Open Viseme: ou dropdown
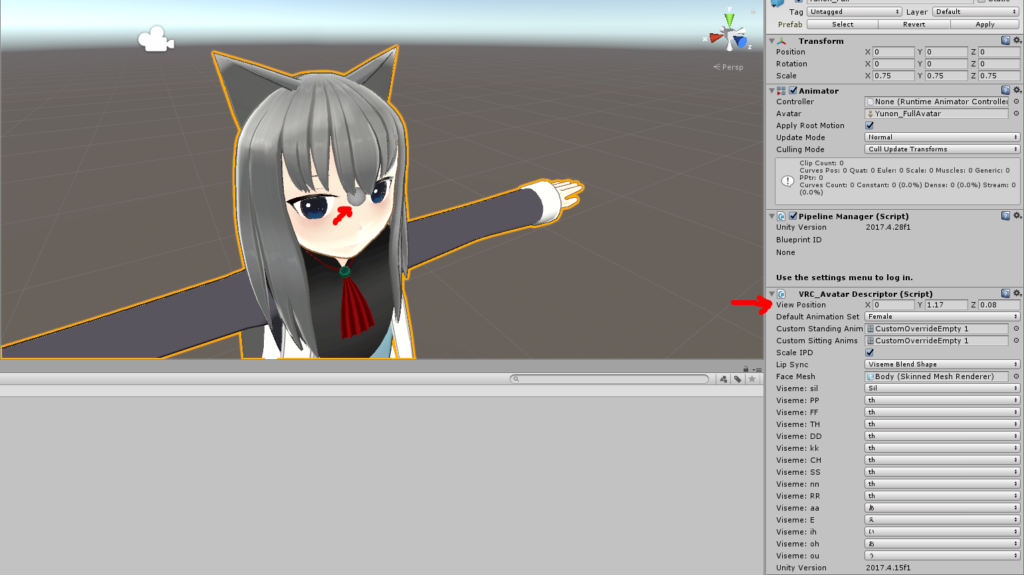Screen dimensions: 1024x575 tap(942, 555)
